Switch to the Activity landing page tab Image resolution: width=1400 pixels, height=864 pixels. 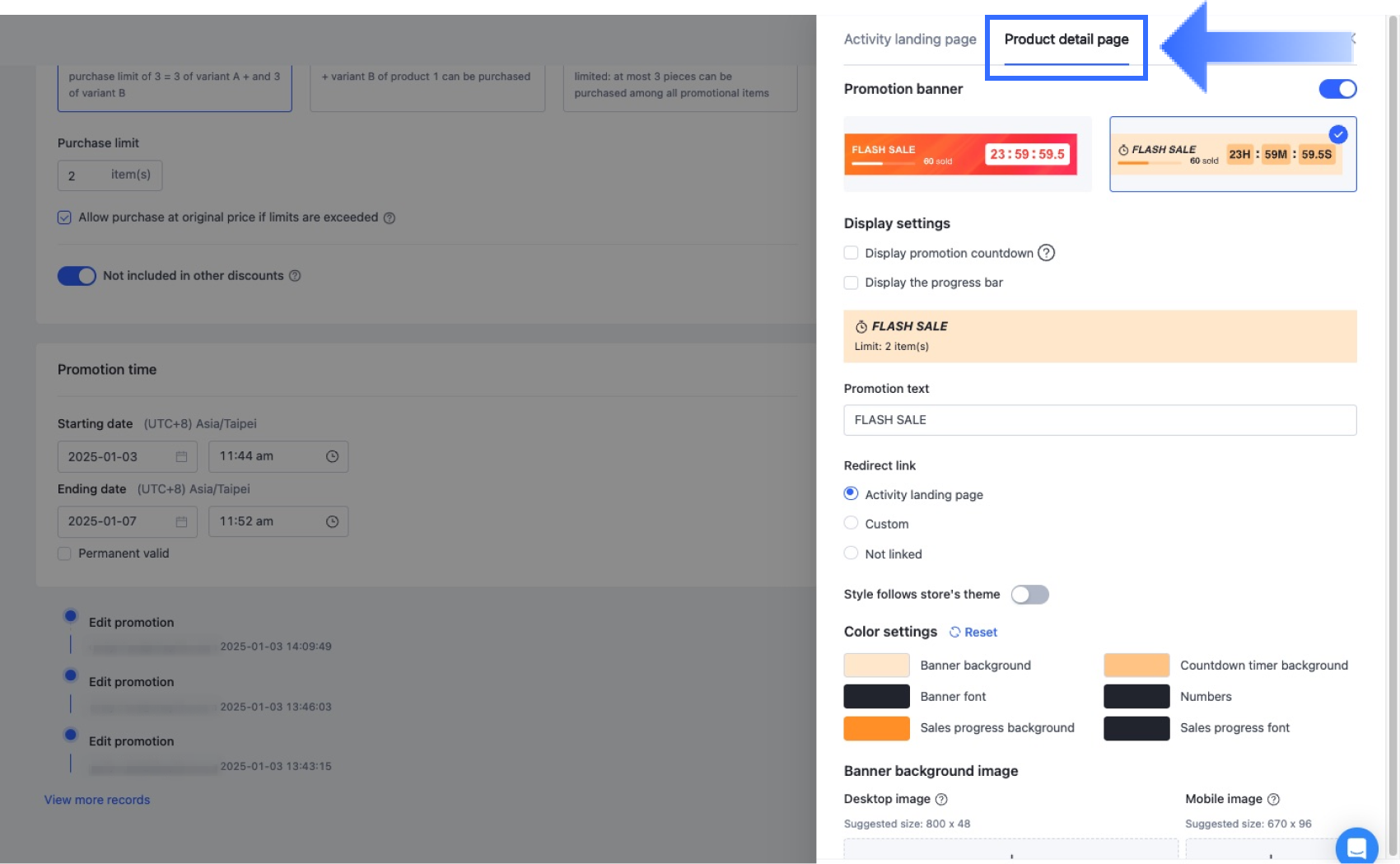910,40
